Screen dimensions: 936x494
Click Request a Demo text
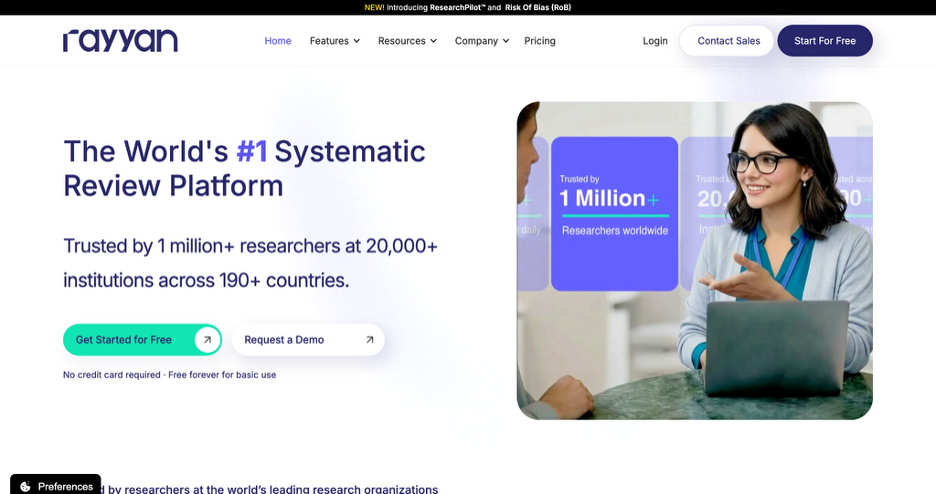284,339
